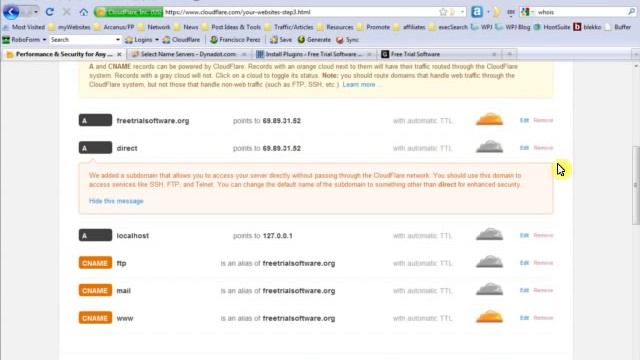
Task: Click RoboForm Generate password button
Action: tap(314, 40)
